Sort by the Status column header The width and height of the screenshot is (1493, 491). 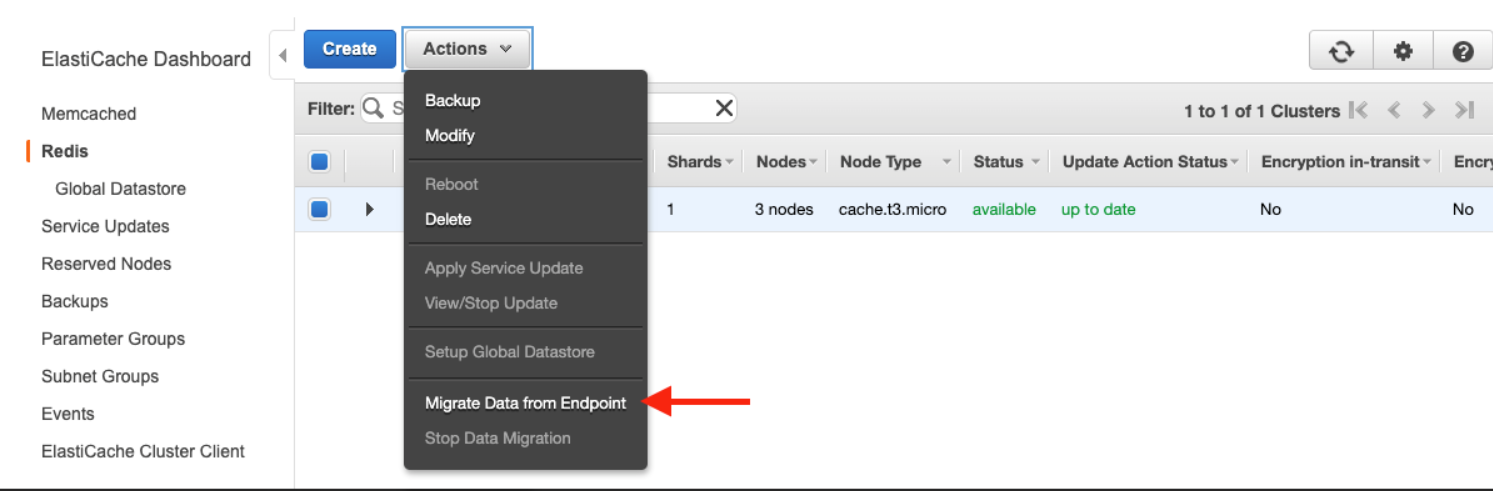[1006, 162]
